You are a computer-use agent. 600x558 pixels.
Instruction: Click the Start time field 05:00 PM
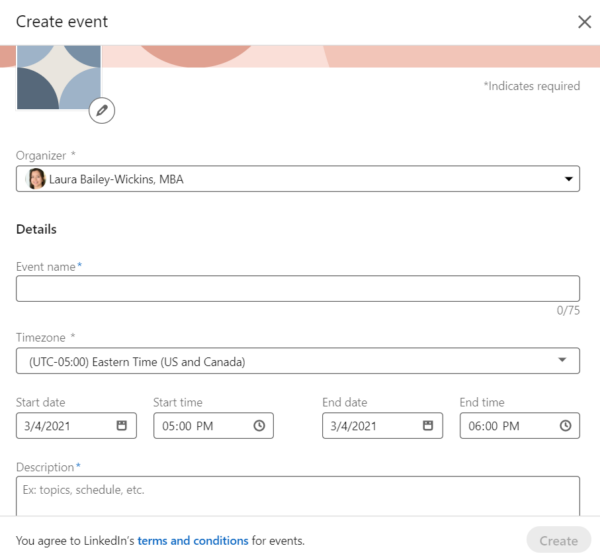coord(214,426)
